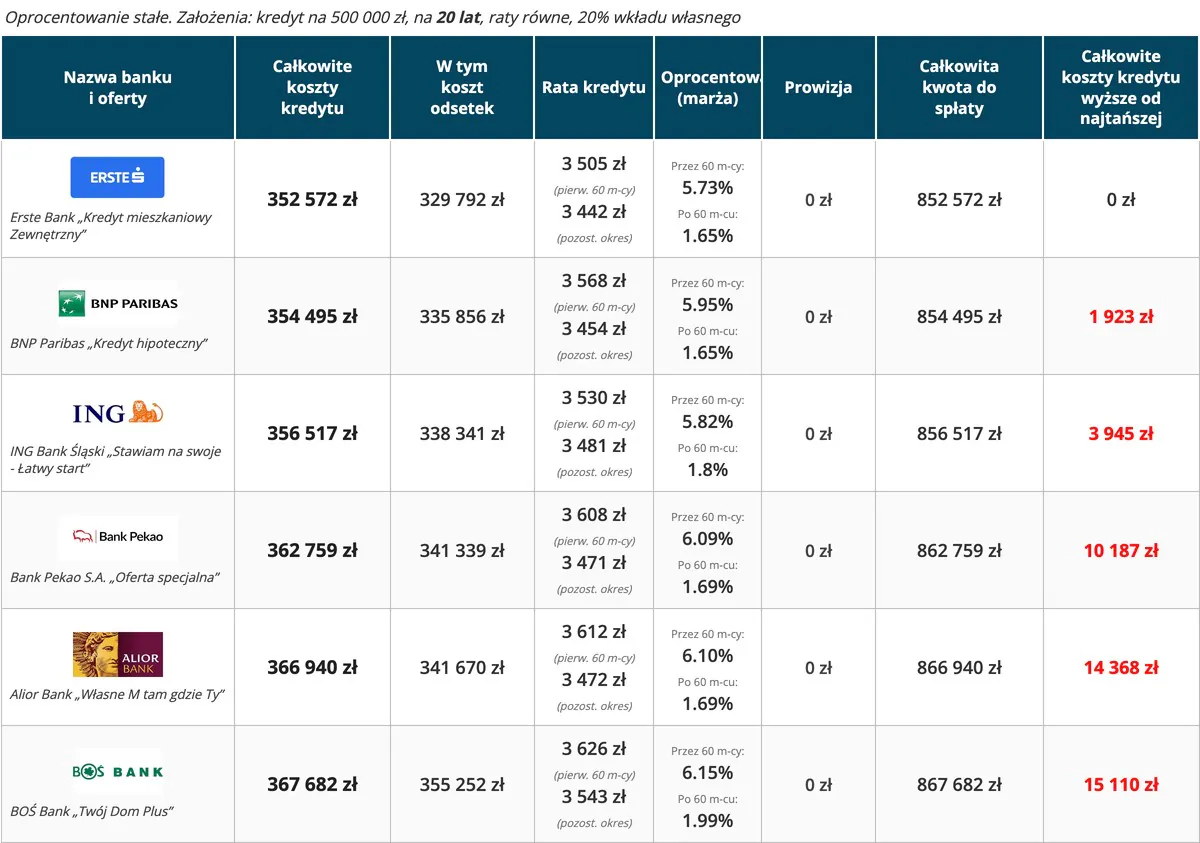Click the red 10 187 zł difference
The height and width of the screenshot is (843, 1200).
[1121, 550]
